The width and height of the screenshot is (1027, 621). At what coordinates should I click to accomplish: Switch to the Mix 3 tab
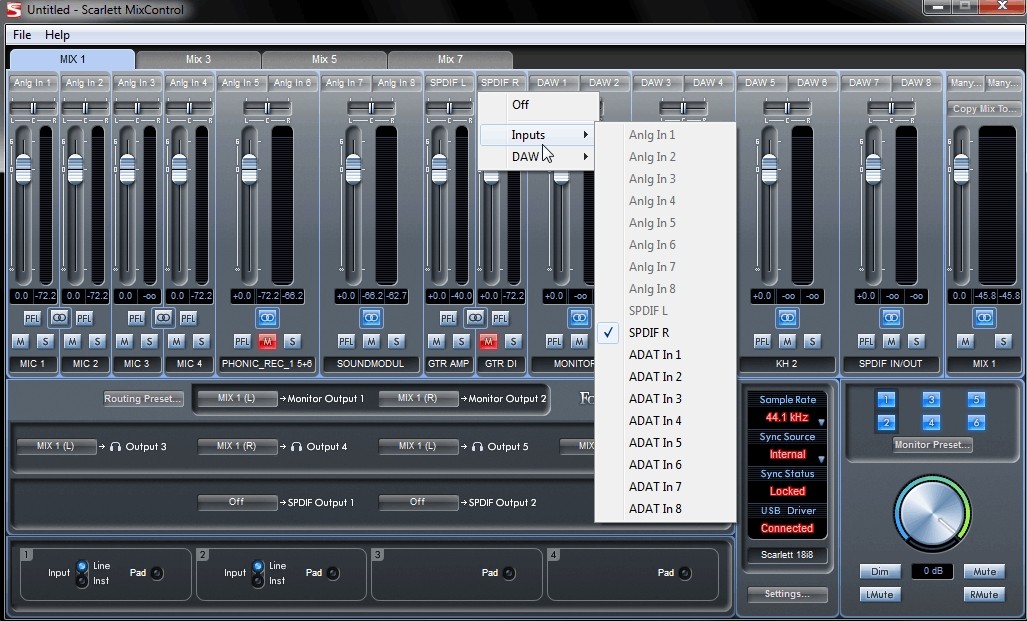[198, 60]
